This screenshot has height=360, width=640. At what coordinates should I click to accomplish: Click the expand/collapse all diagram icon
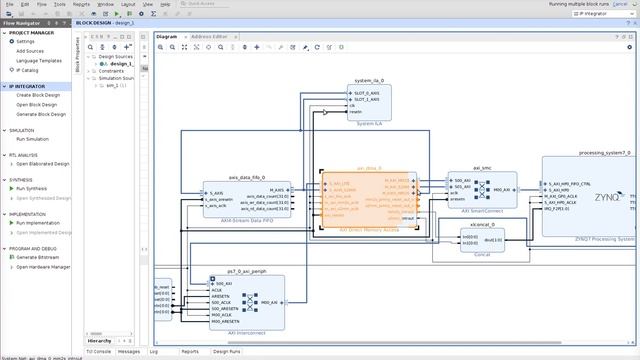[x=244, y=47]
